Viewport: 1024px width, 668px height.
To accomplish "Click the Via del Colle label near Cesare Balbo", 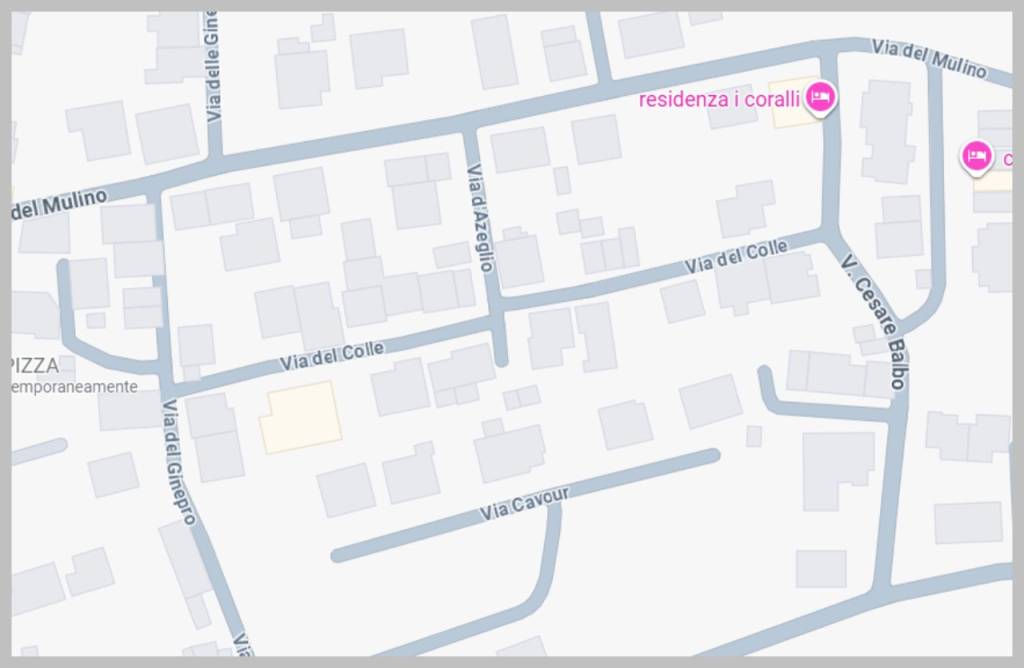I will (x=735, y=257).
